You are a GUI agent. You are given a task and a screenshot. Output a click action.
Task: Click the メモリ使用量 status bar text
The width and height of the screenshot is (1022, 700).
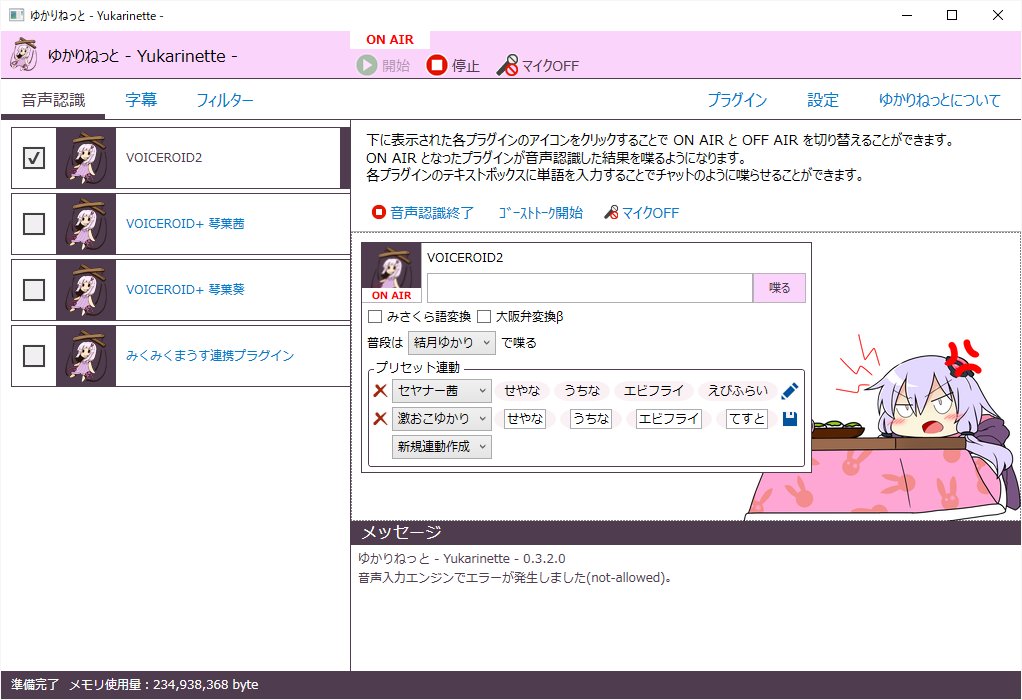coord(164,684)
